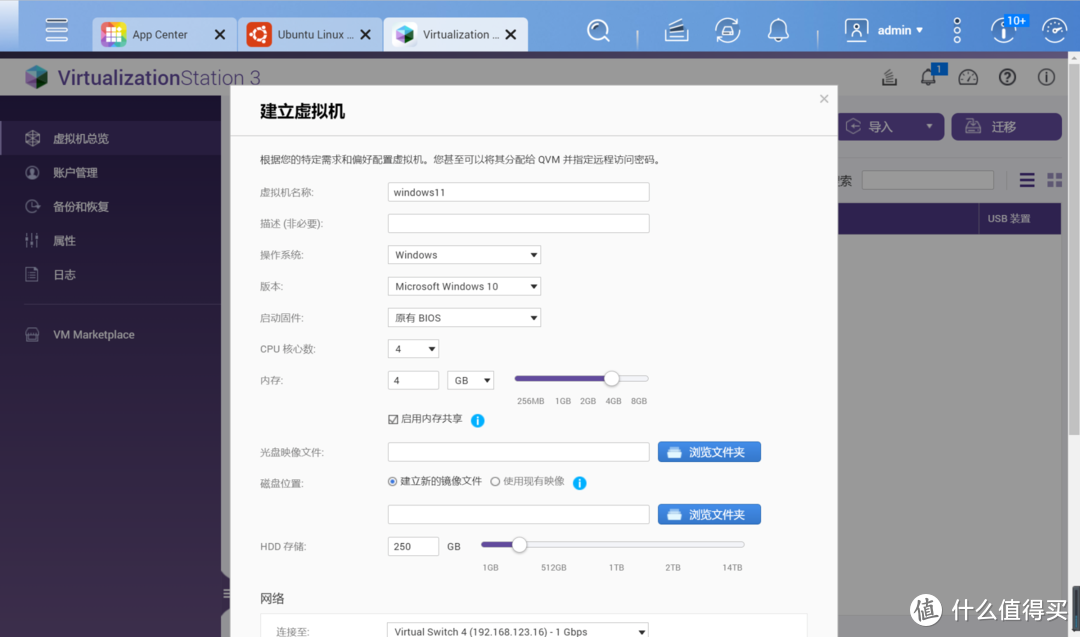Toggle the 启用内存共享 checkbox

[x=393, y=419]
